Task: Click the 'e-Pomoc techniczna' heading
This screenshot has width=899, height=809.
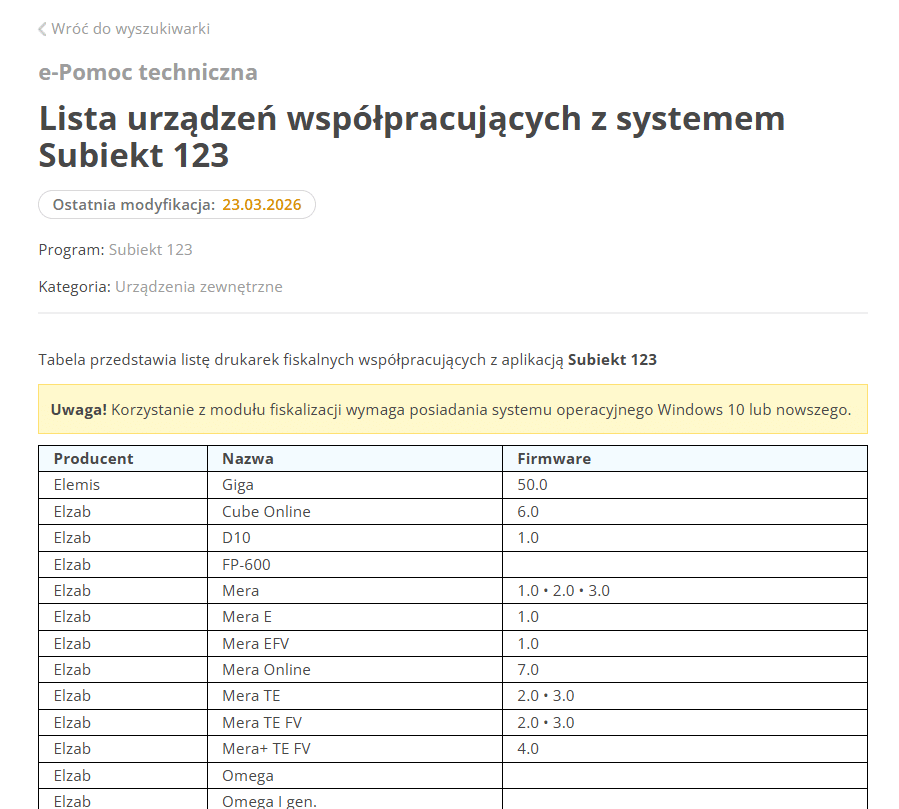Action: coord(148,72)
